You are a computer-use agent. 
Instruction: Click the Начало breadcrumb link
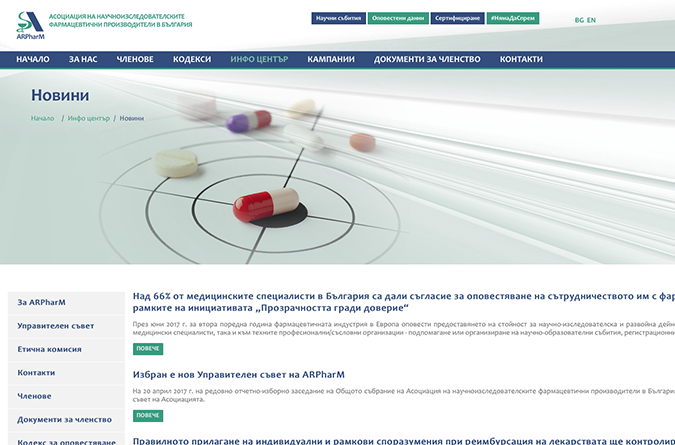click(43, 118)
